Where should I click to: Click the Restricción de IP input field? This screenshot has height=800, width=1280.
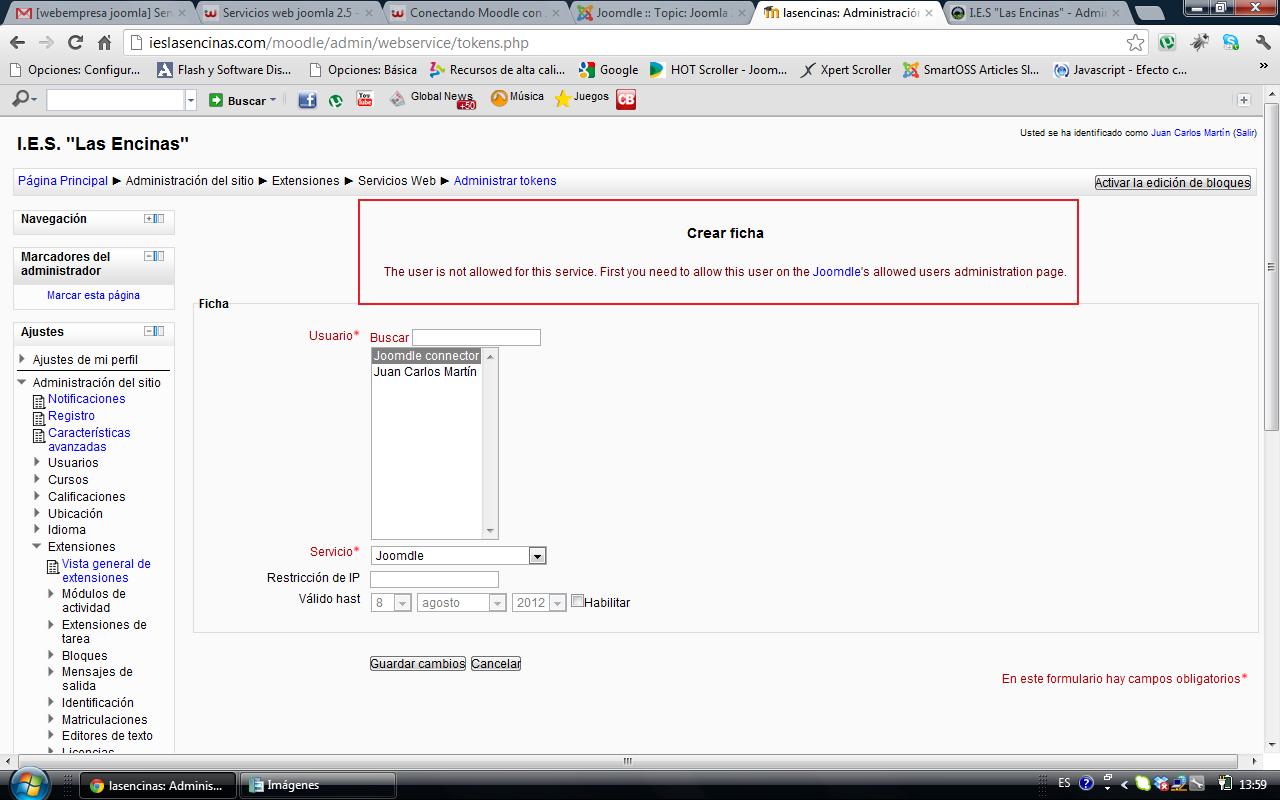point(434,579)
